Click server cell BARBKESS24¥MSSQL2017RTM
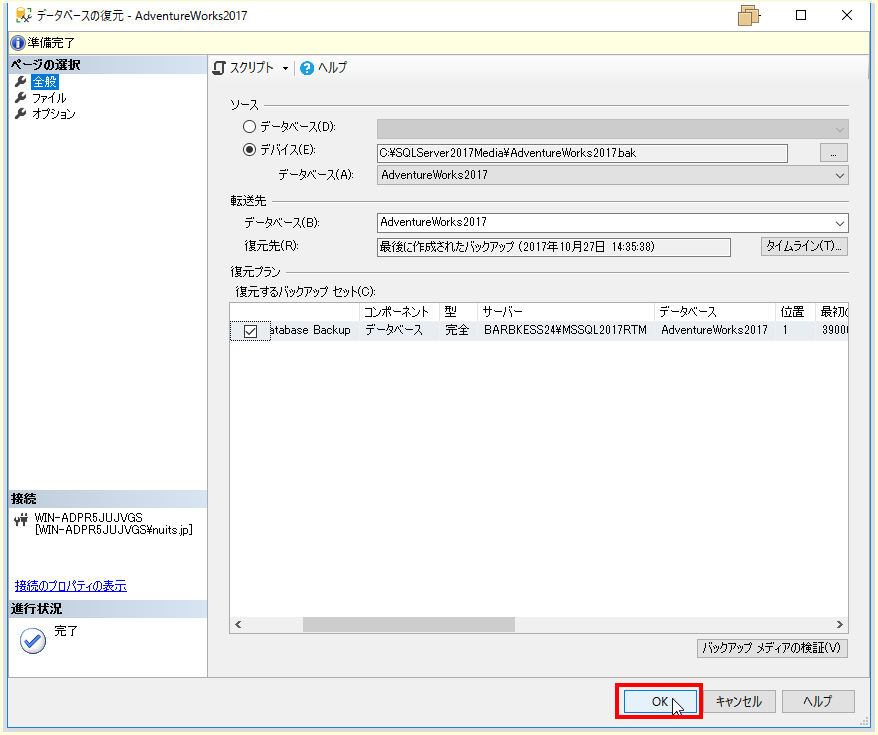The image size is (878, 735). pyautogui.click(x=566, y=330)
